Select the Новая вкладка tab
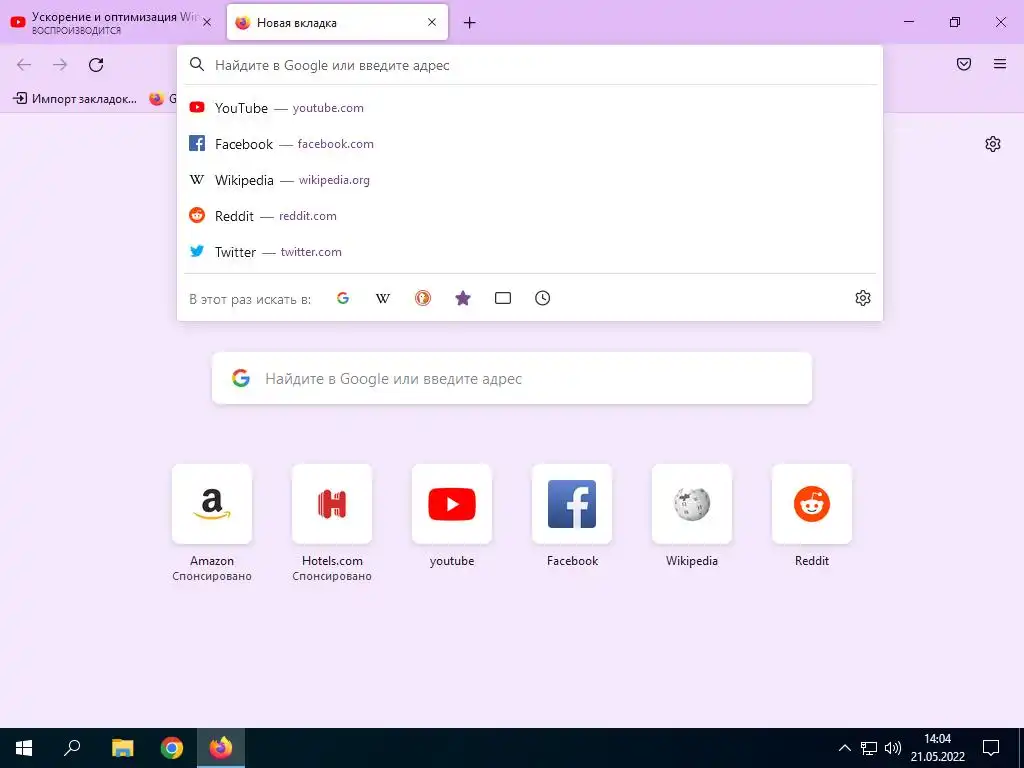Screen dimensions: 1024x768 point(337,22)
